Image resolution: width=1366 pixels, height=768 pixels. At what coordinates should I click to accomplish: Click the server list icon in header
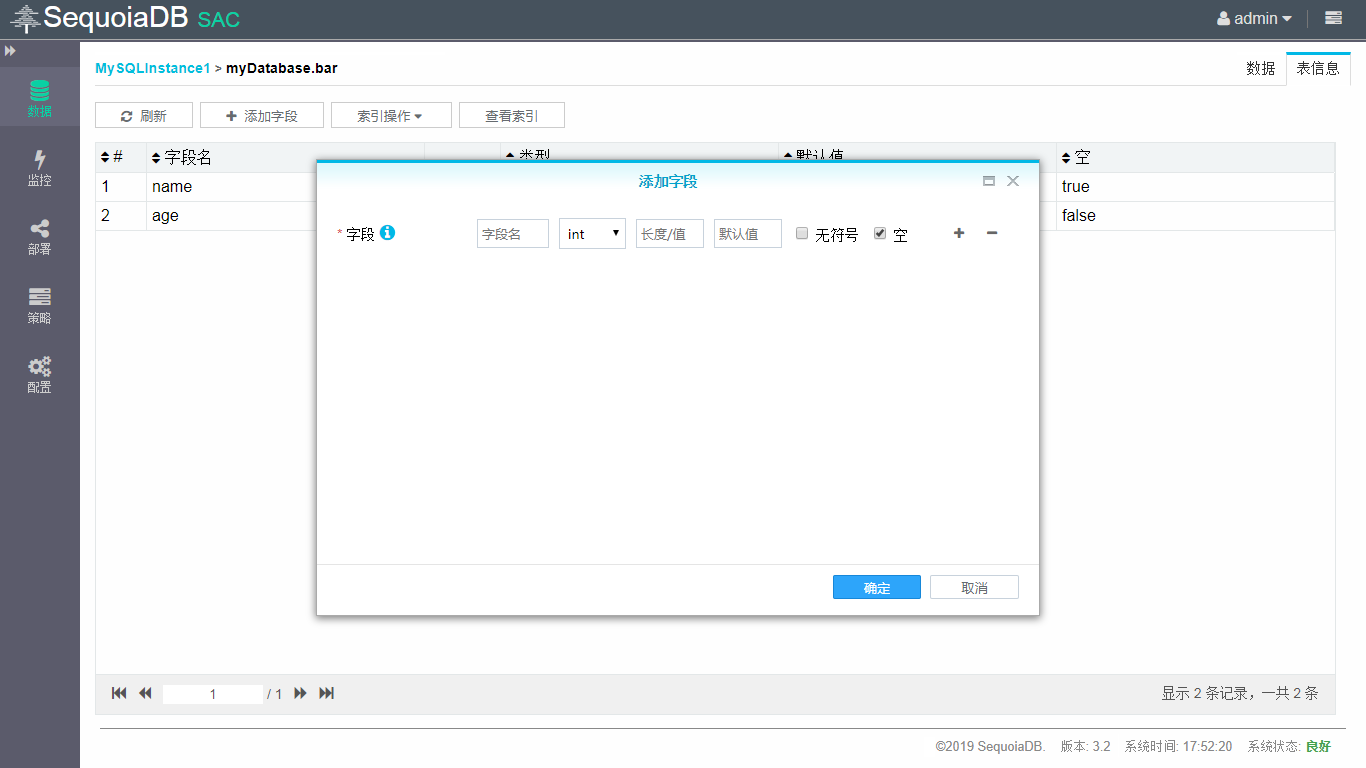[1333, 18]
